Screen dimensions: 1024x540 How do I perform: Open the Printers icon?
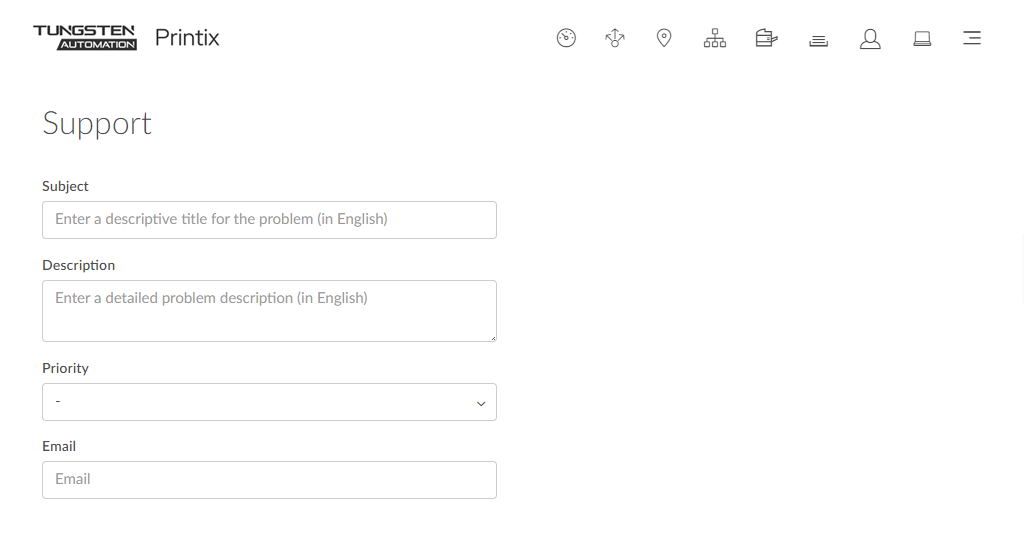(766, 39)
